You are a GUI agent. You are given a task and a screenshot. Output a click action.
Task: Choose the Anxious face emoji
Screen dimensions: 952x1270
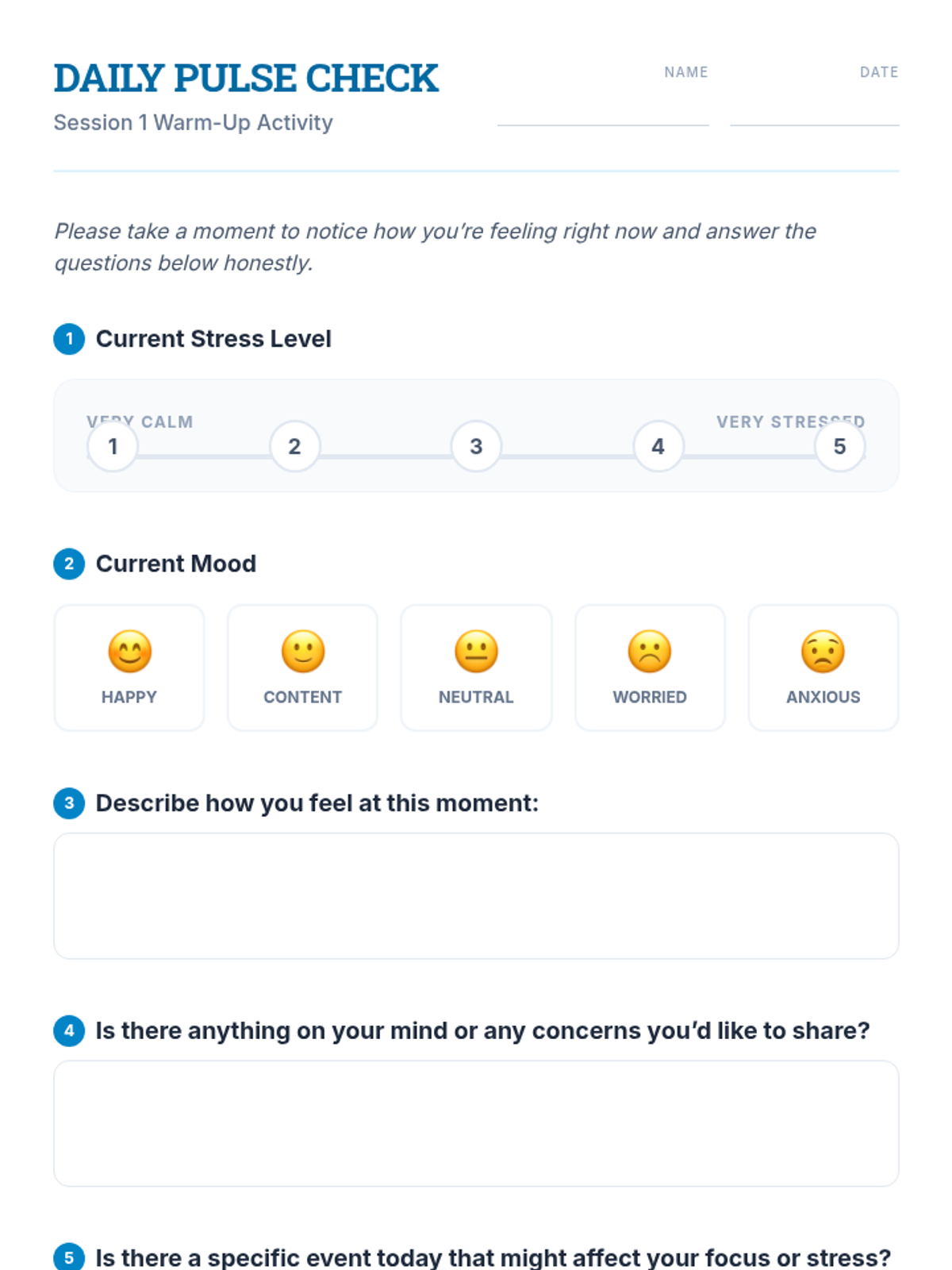pyautogui.click(x=823, y=652)
